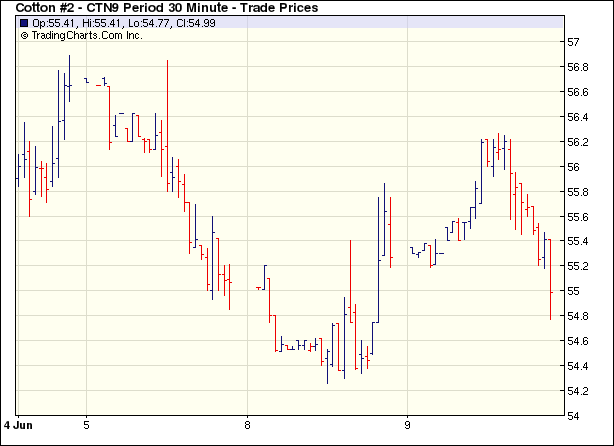Select the 5 date label on x-axis
Viewport: 614px width, 446px height.
(x=87, y=424)
